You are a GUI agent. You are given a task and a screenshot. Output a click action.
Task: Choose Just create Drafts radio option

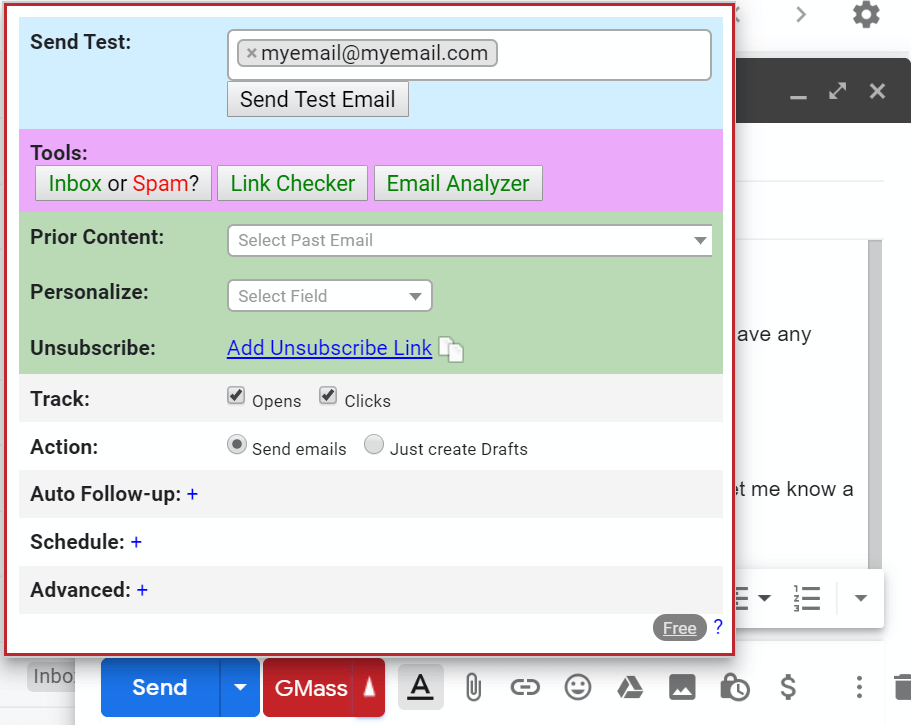click(374, 444)
